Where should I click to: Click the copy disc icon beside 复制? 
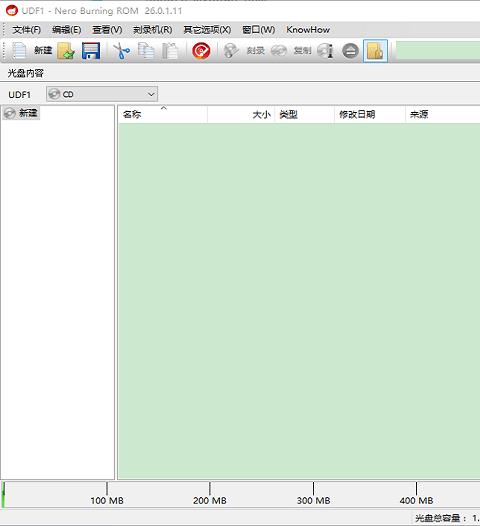278,51
